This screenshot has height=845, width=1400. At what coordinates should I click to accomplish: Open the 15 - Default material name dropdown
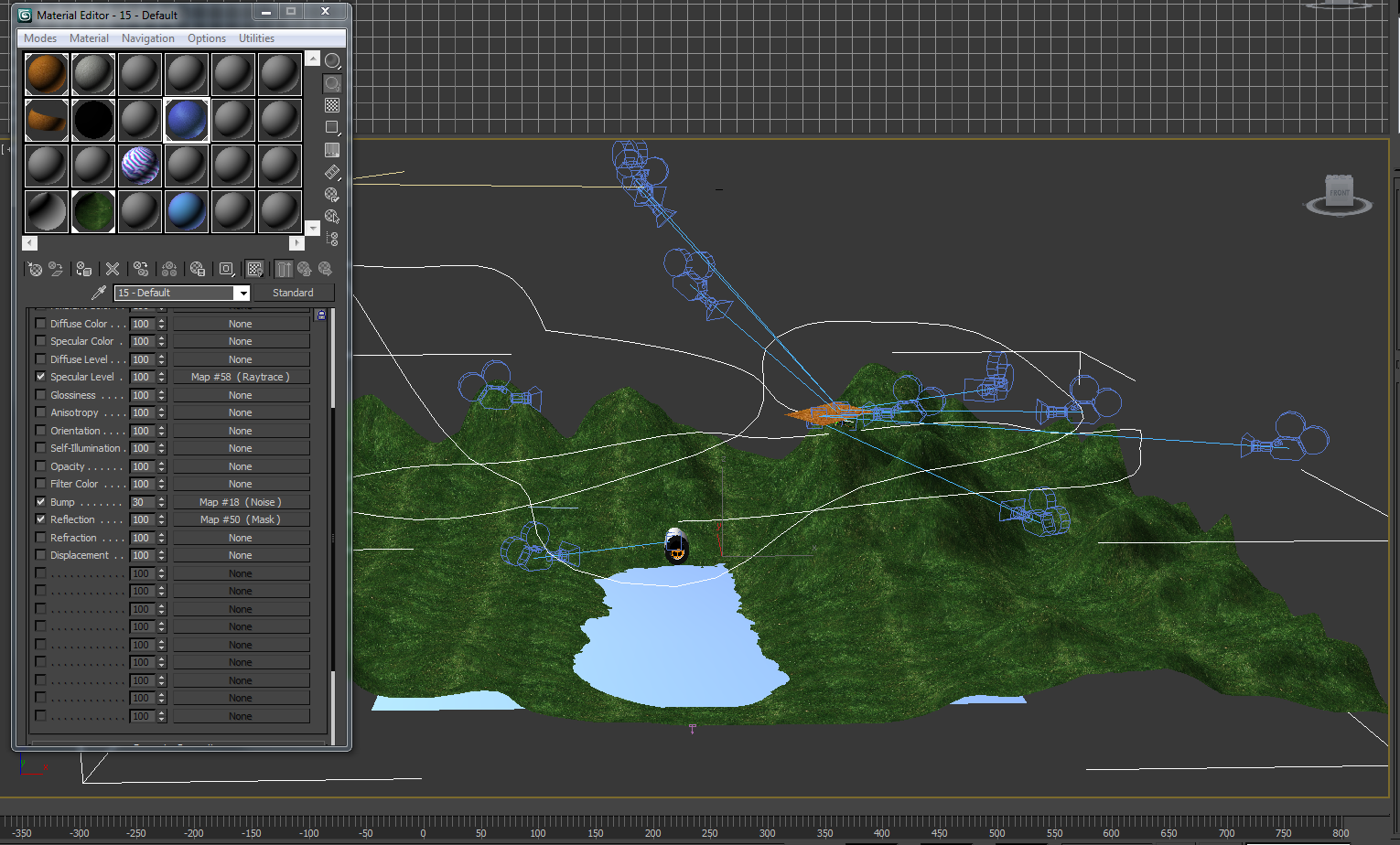242,293
